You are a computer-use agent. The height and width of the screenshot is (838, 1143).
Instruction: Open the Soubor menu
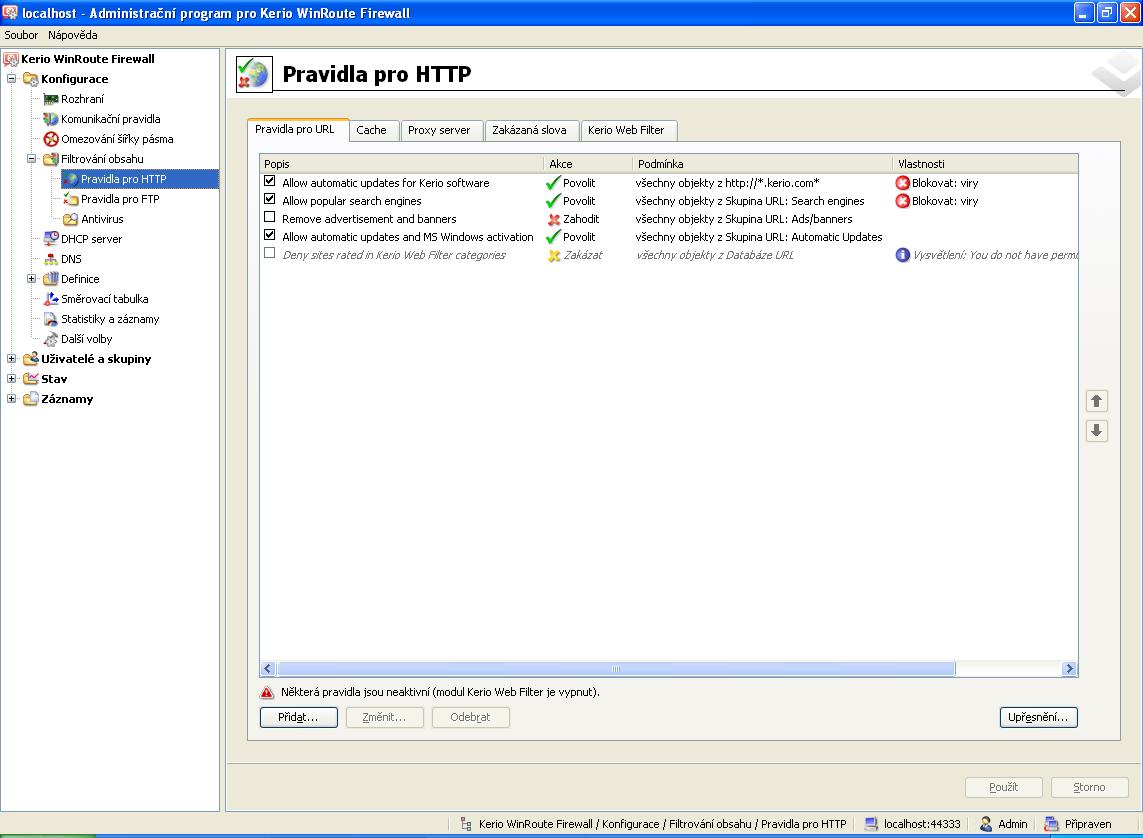pyautogui.click(x=21, y=35)
